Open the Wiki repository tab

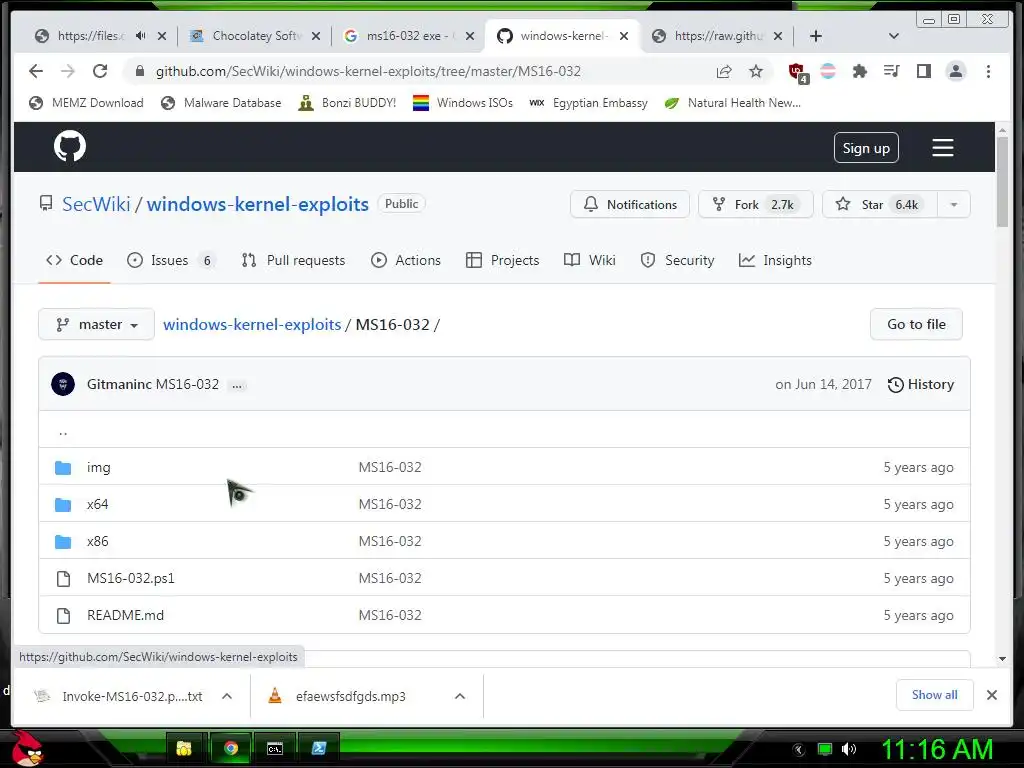(x=590, y=261)
